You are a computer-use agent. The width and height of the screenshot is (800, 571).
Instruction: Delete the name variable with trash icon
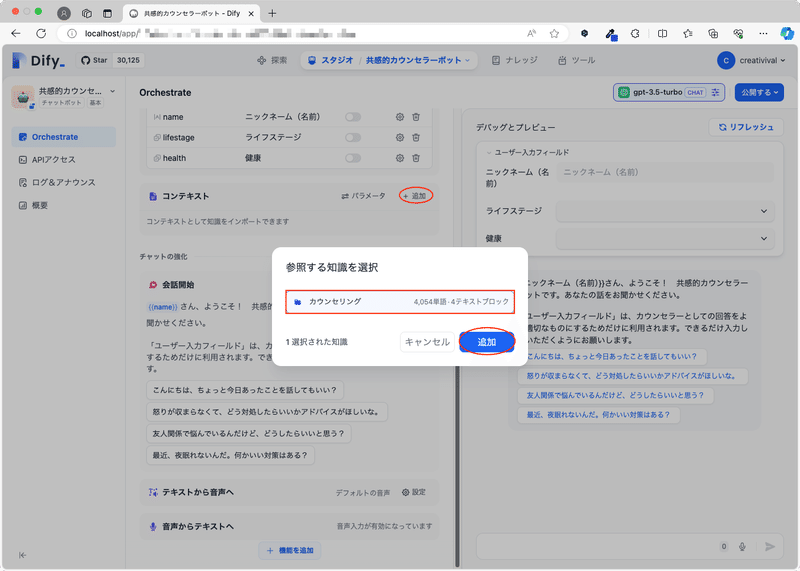coord(416,117)
